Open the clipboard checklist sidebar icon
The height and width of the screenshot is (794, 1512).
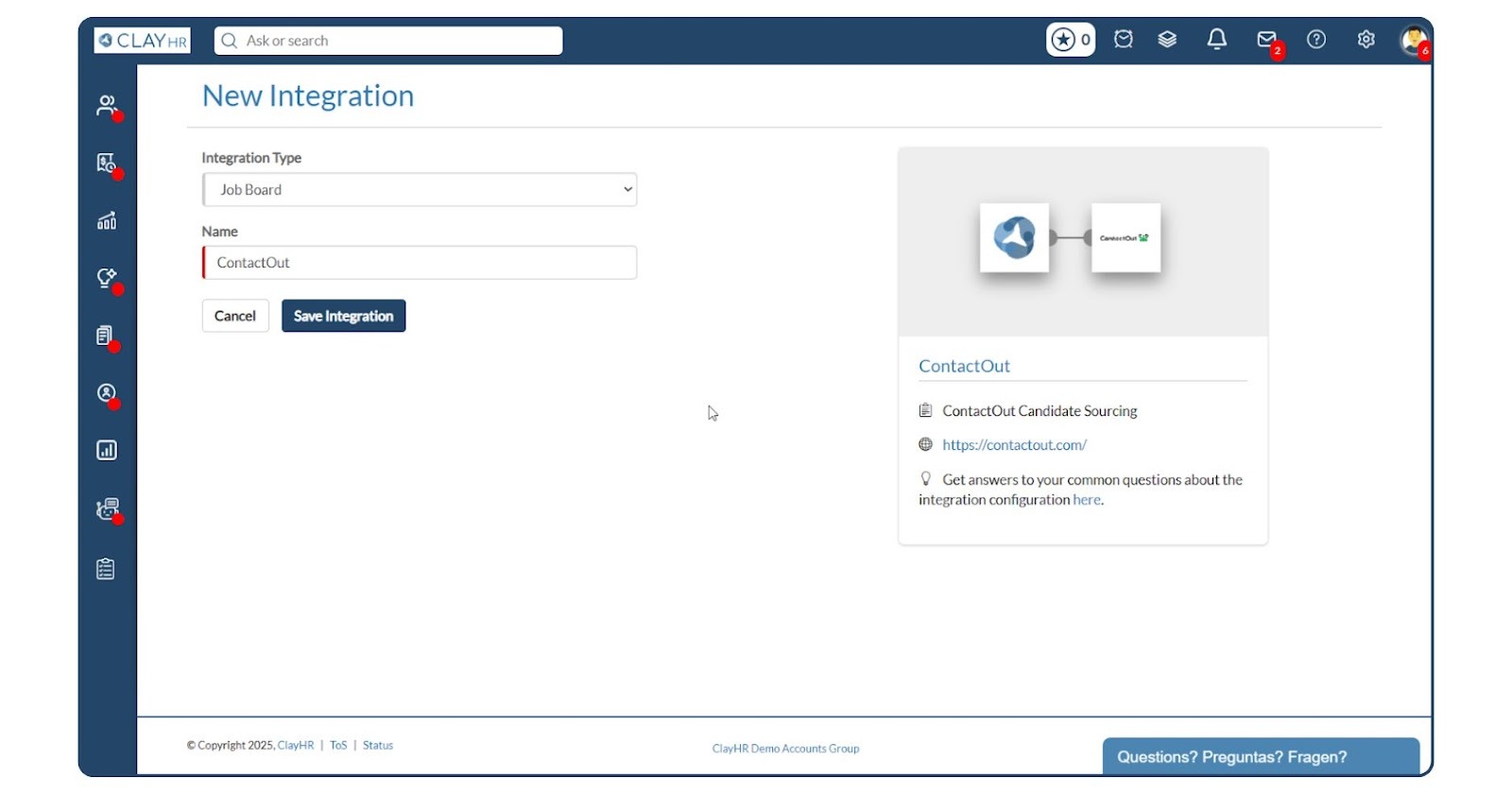click(106, 569)
